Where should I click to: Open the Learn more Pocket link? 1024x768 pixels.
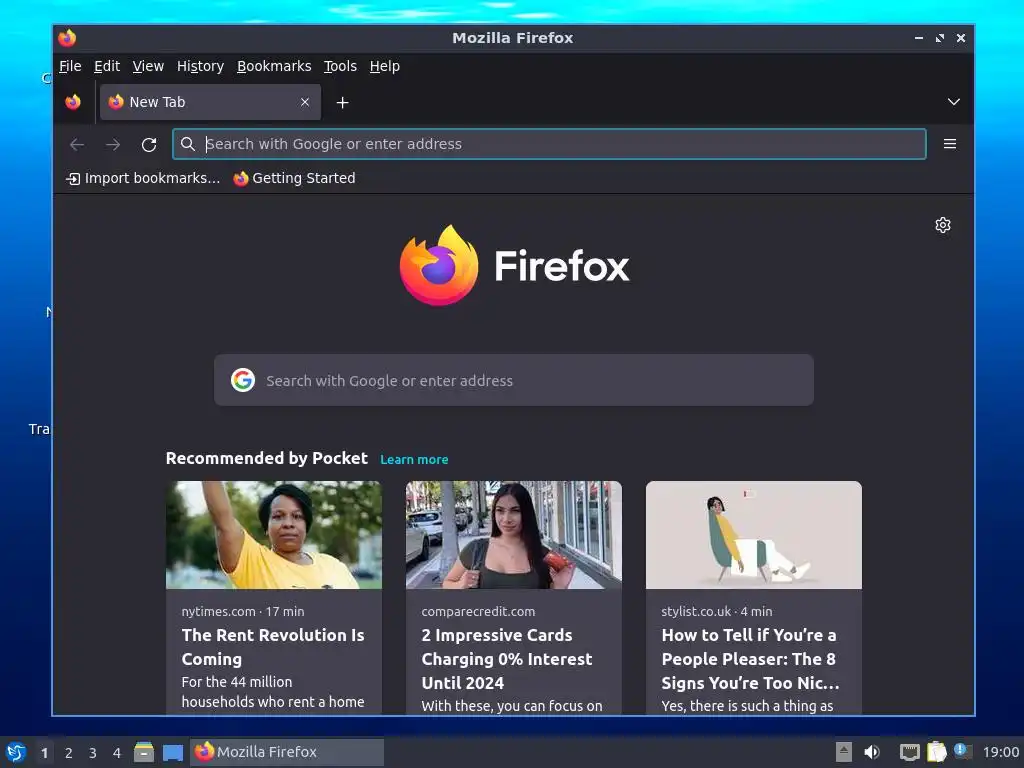pos(414,460)
